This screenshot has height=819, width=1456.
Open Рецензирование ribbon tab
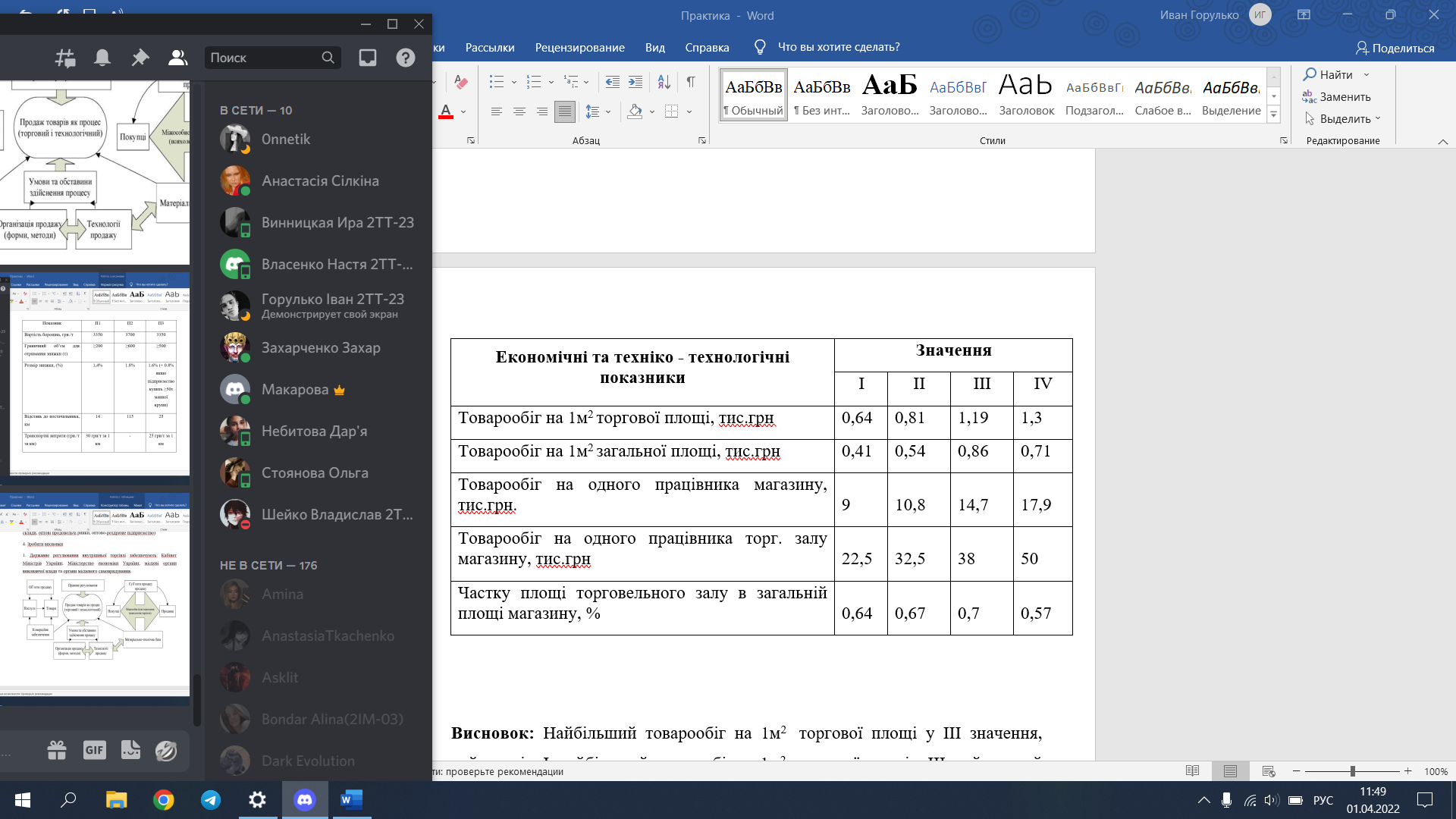[x=579, y=47]
